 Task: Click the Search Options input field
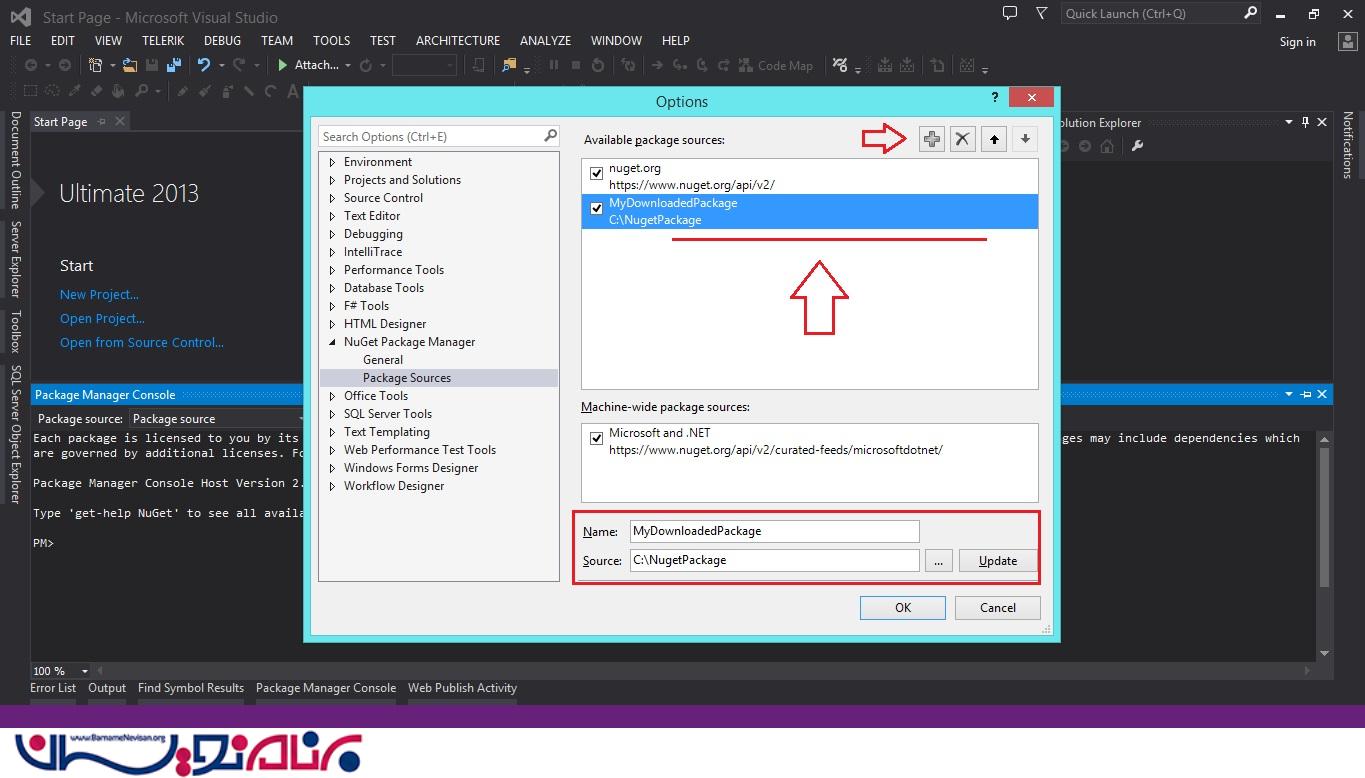pos(439,136)
